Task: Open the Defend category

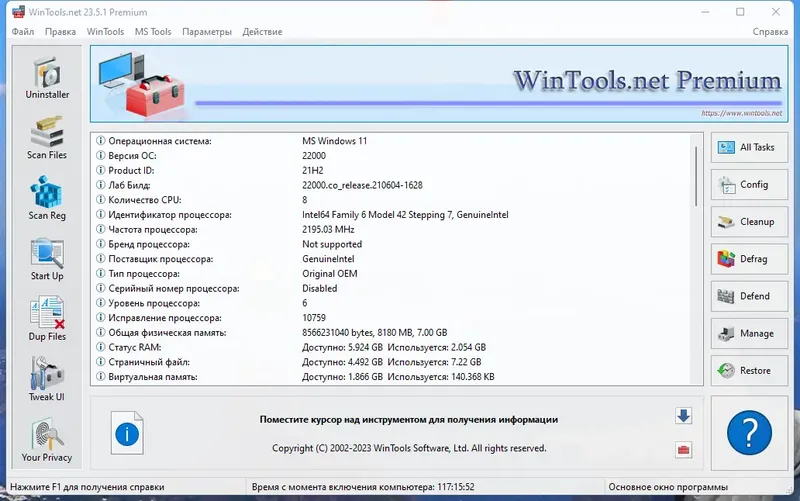Action: click(749, 296)
